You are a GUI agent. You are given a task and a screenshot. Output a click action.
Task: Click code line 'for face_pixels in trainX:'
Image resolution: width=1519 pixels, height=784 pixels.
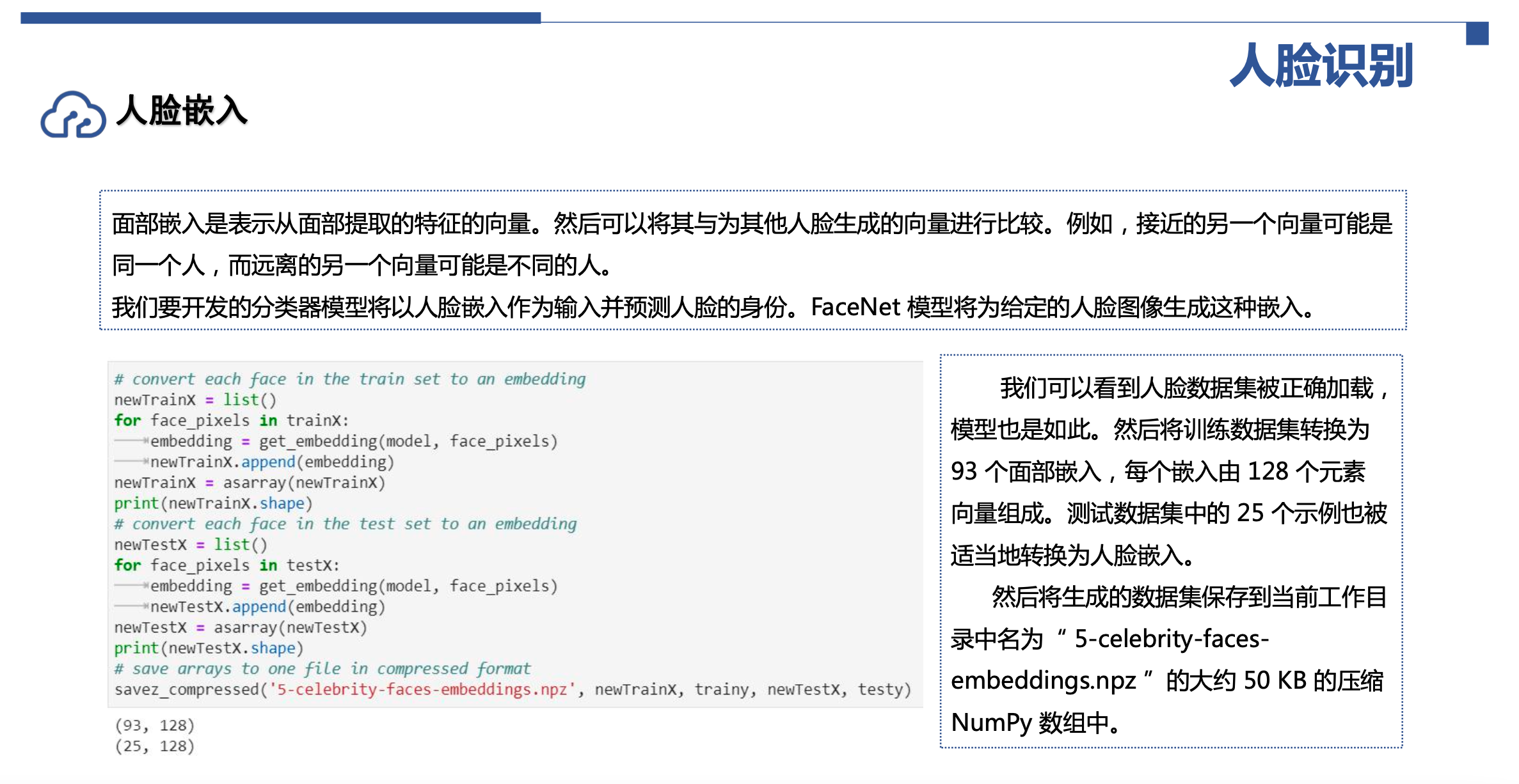pyautogui.click(x=232, y=421)
